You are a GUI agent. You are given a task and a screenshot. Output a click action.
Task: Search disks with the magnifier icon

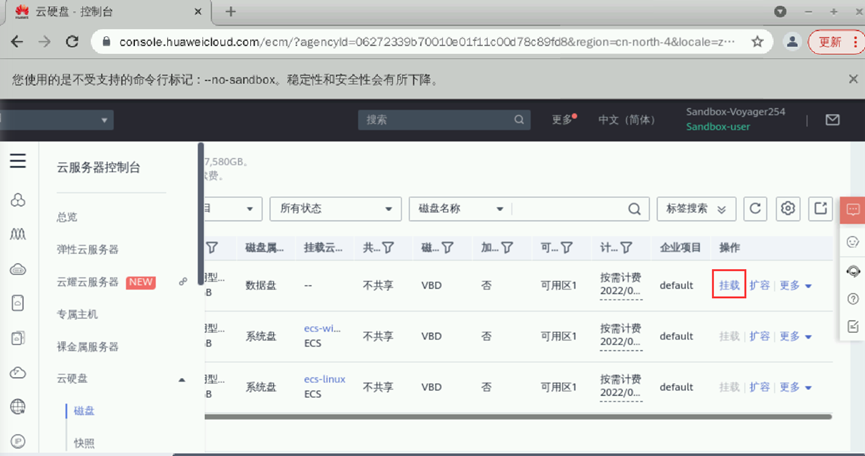coord(634,209)
